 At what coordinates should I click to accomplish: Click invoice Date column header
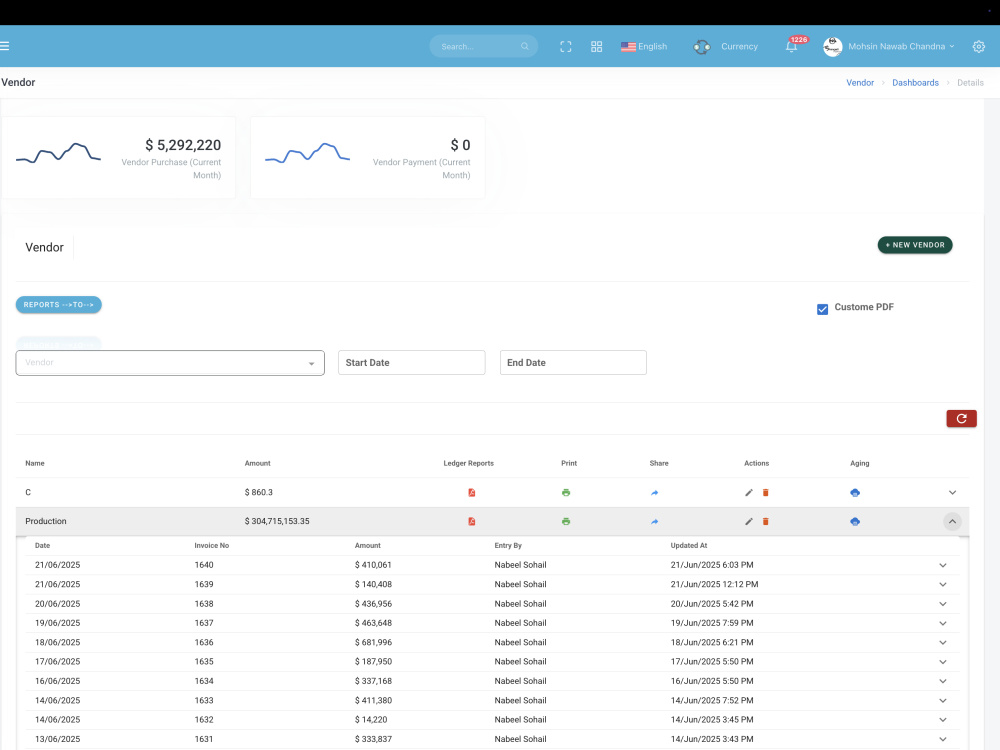[43, 546]
